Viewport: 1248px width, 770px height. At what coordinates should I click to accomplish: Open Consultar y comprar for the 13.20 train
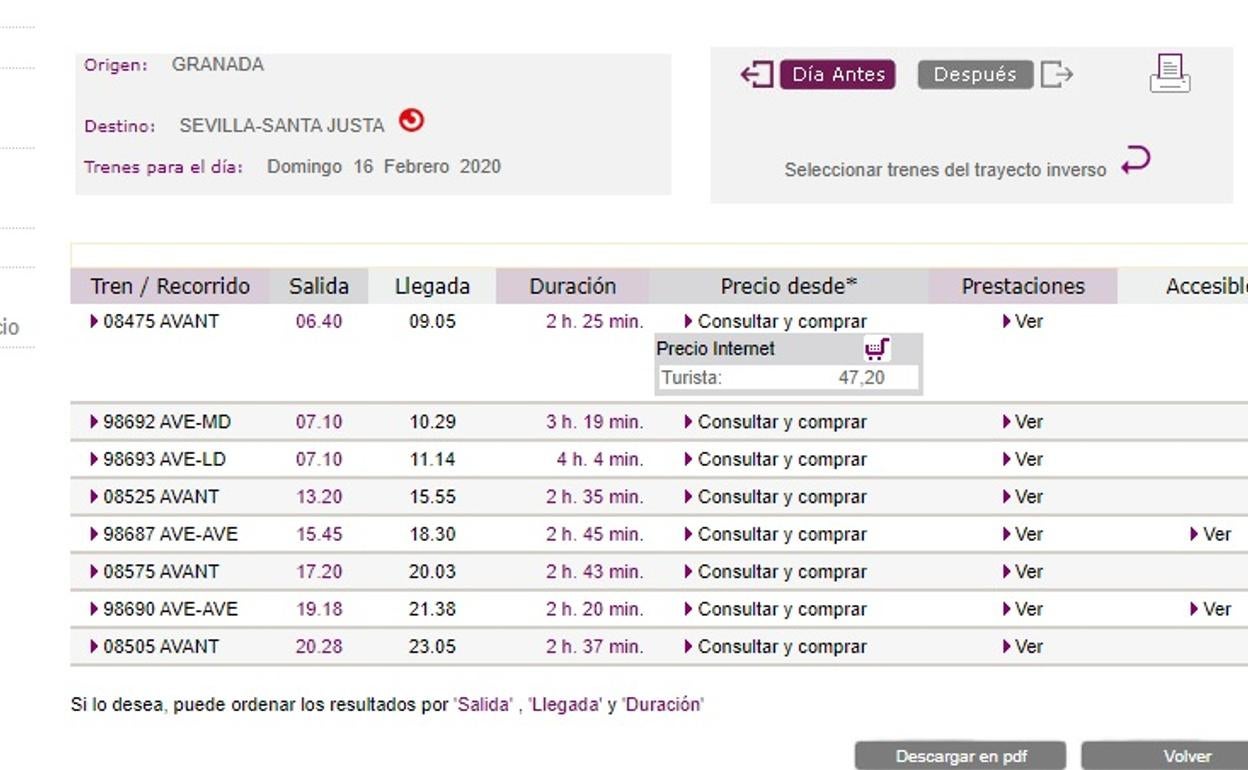point(776,497)
